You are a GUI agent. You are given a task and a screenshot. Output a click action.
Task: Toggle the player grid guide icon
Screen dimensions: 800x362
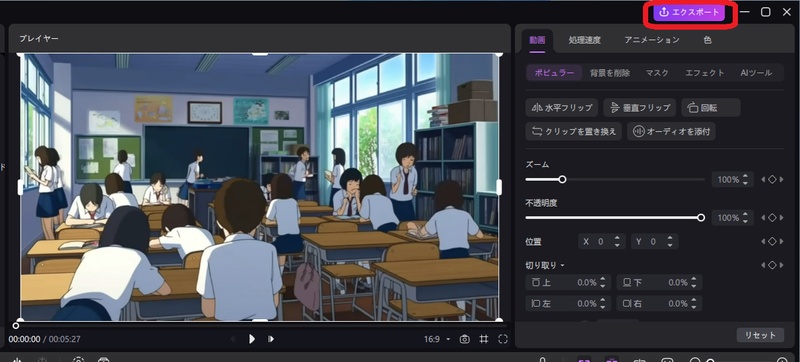click(x=484, y=339)
